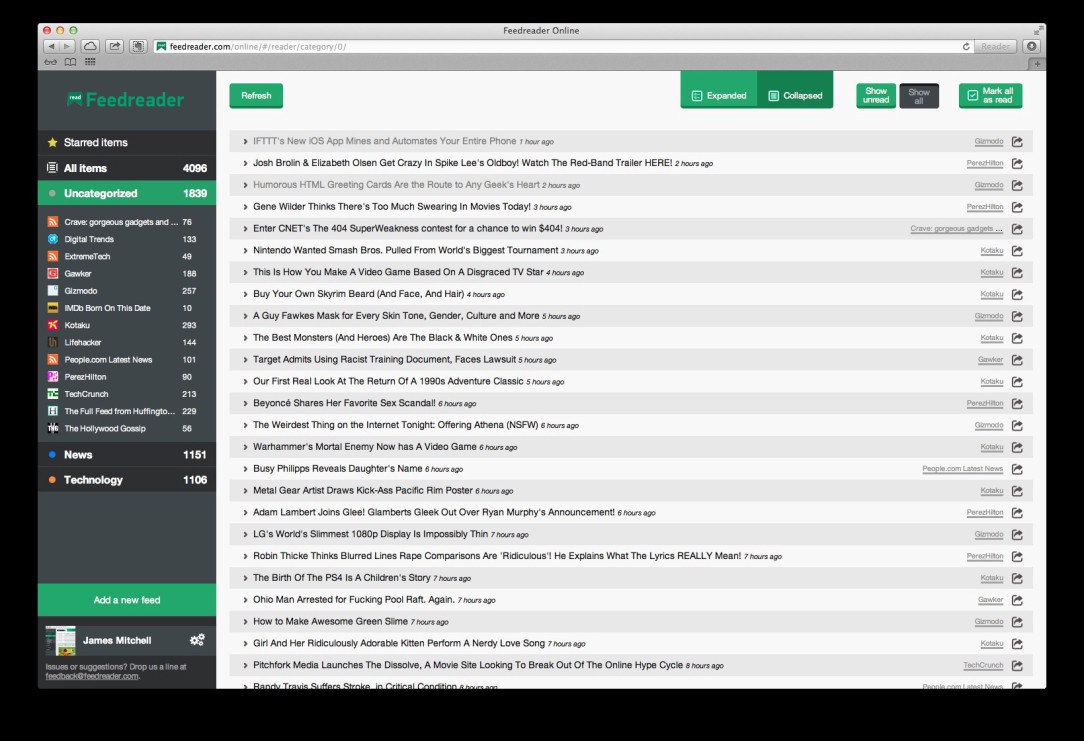1084x741 pixels.
Task: Open Top Sites grid icon in bookmarks bar
Action: pos(90,62)
